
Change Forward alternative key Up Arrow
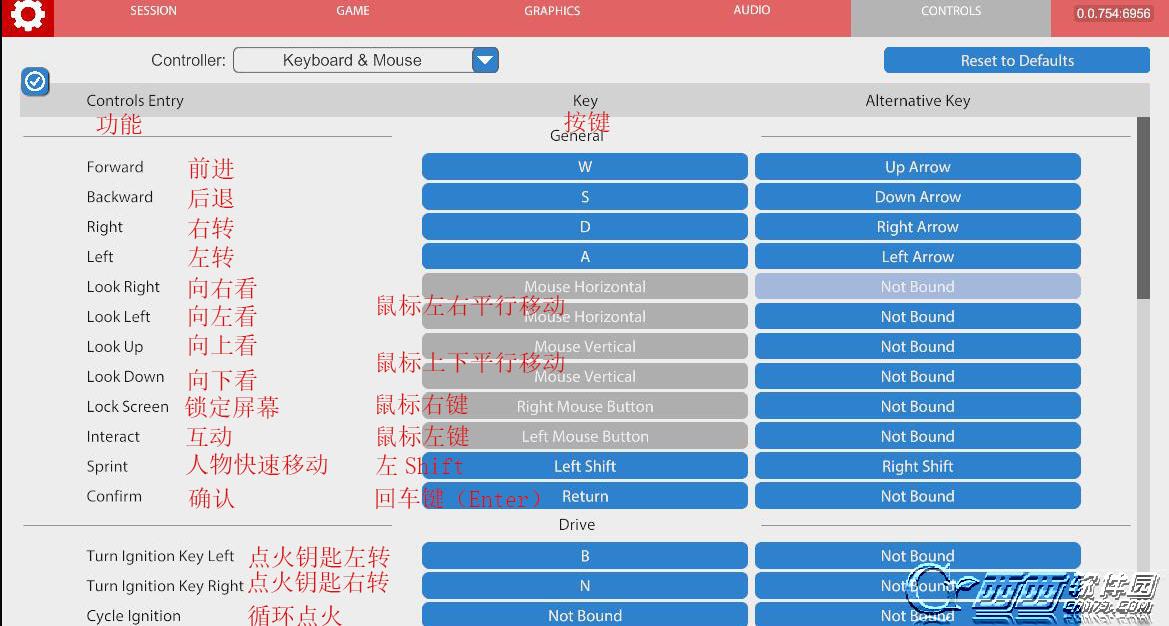coord(918,167)
